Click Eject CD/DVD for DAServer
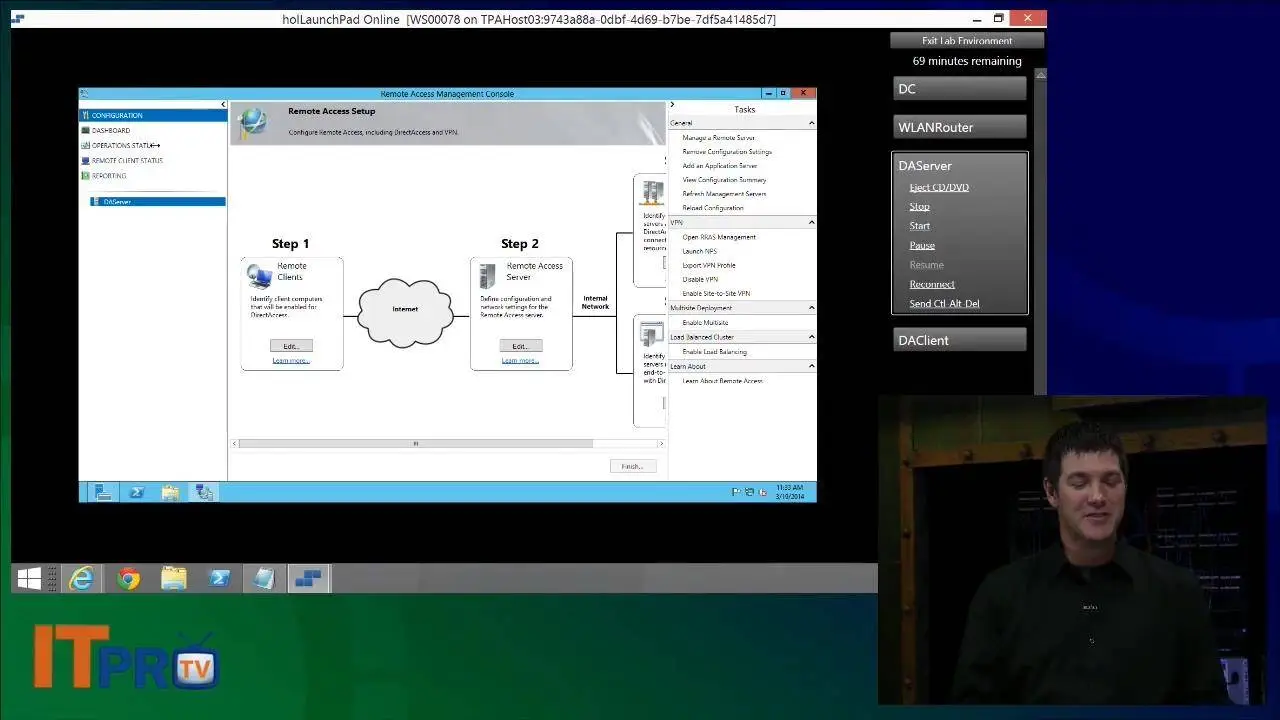This screenshot has height=720, width=1280. 939,187
